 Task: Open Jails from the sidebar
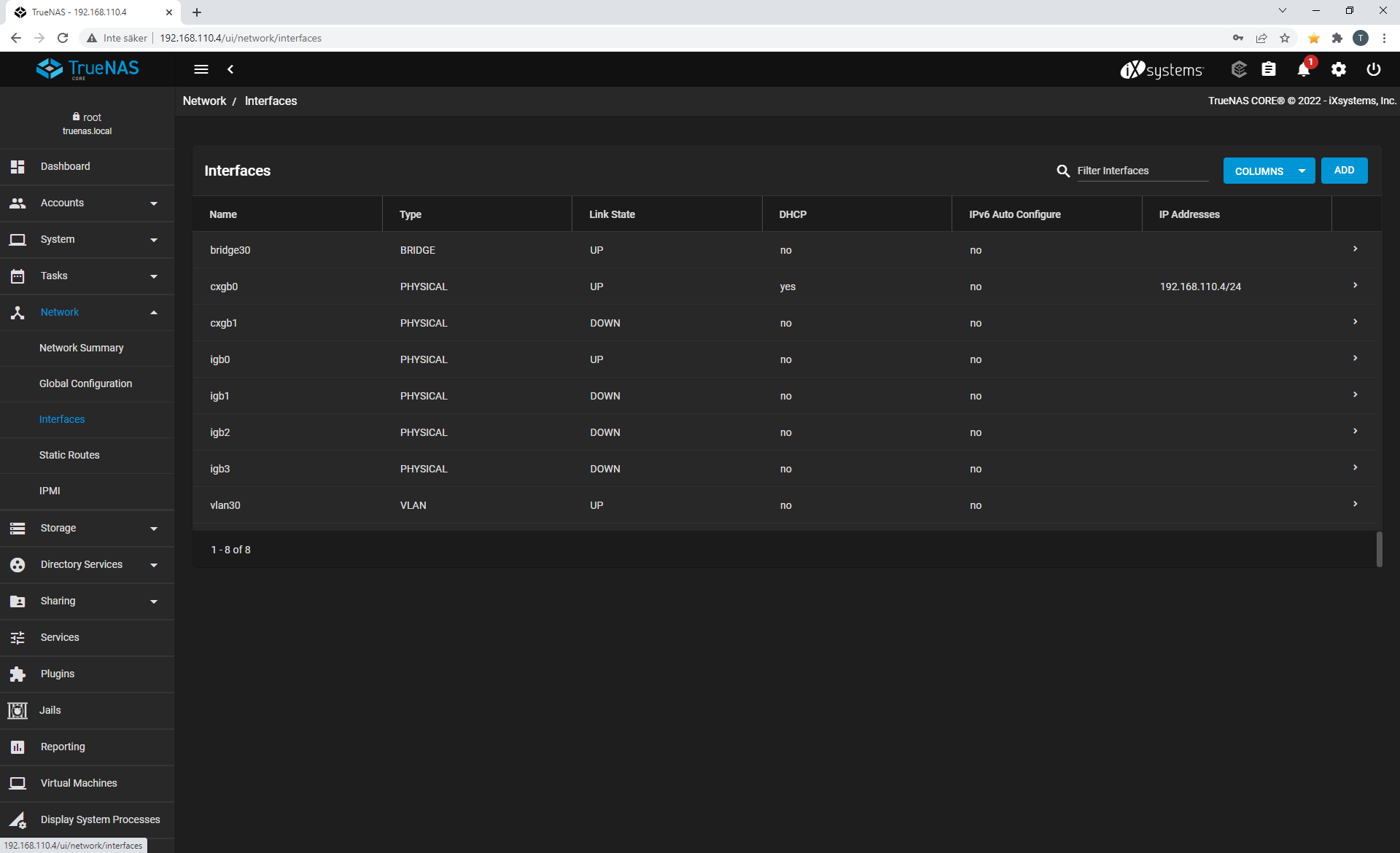click(50, 710)
